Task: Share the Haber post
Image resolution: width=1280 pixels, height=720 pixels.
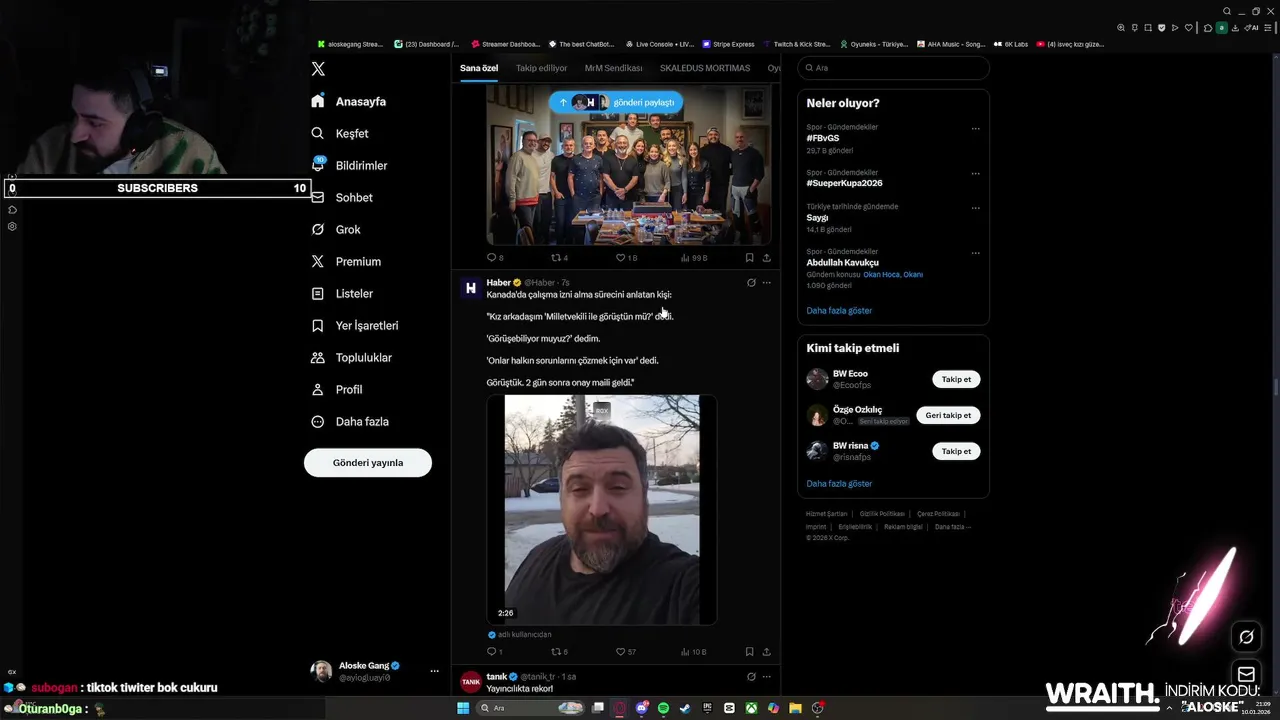Action: coord(767,652)
